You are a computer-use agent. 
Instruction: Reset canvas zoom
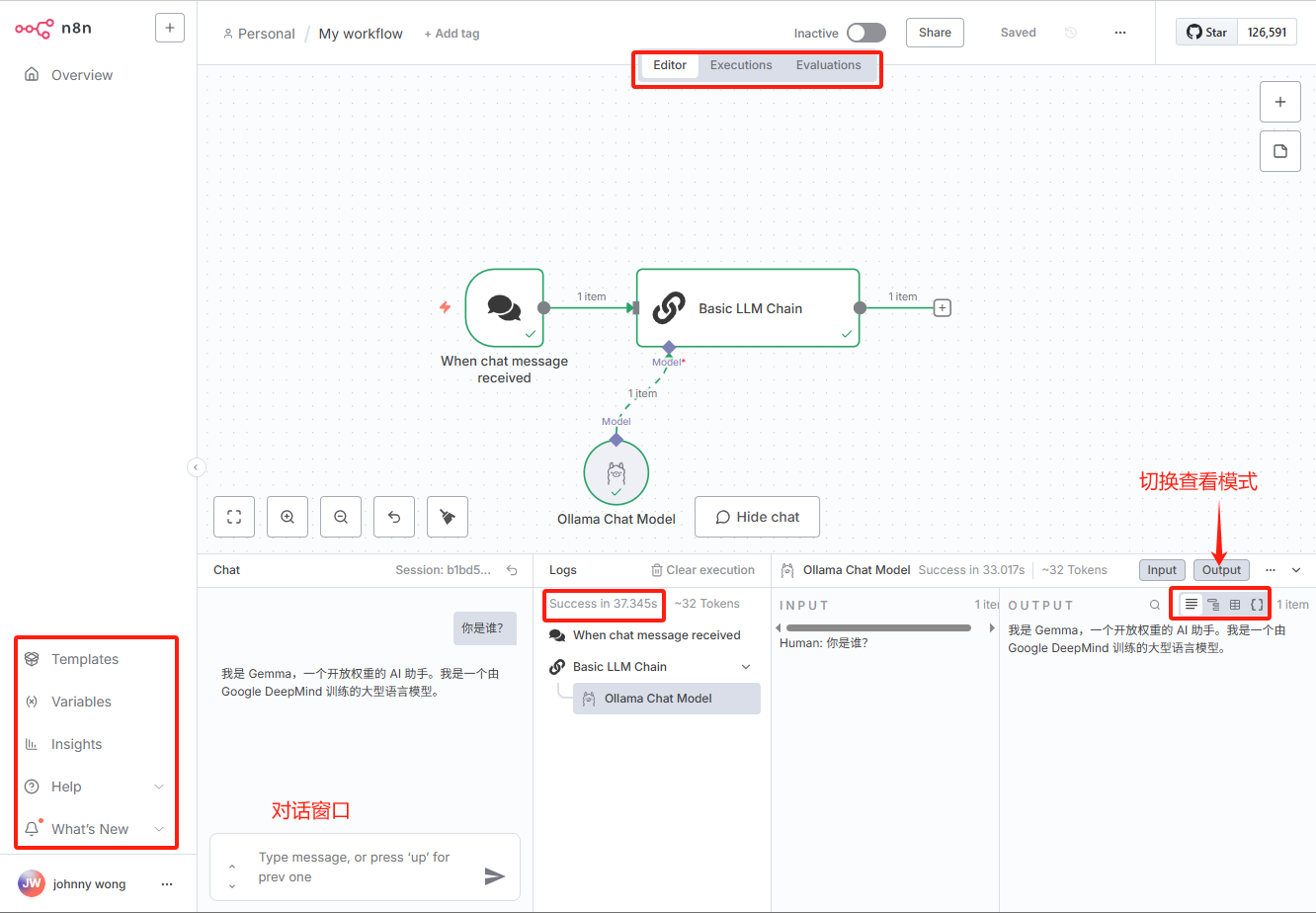(x=394, y=517)
